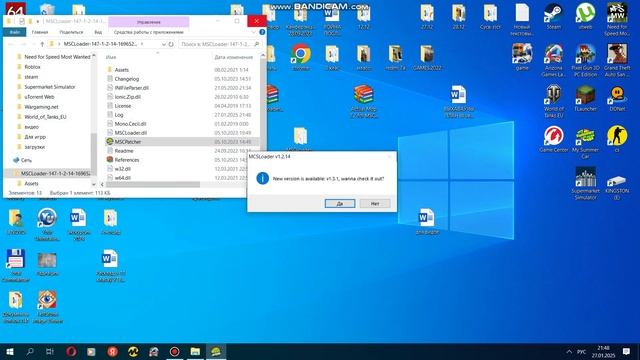640x360 pixels.
Task: Open the Arizona Games Launcher shortcut
Action: tap(553, 60)
